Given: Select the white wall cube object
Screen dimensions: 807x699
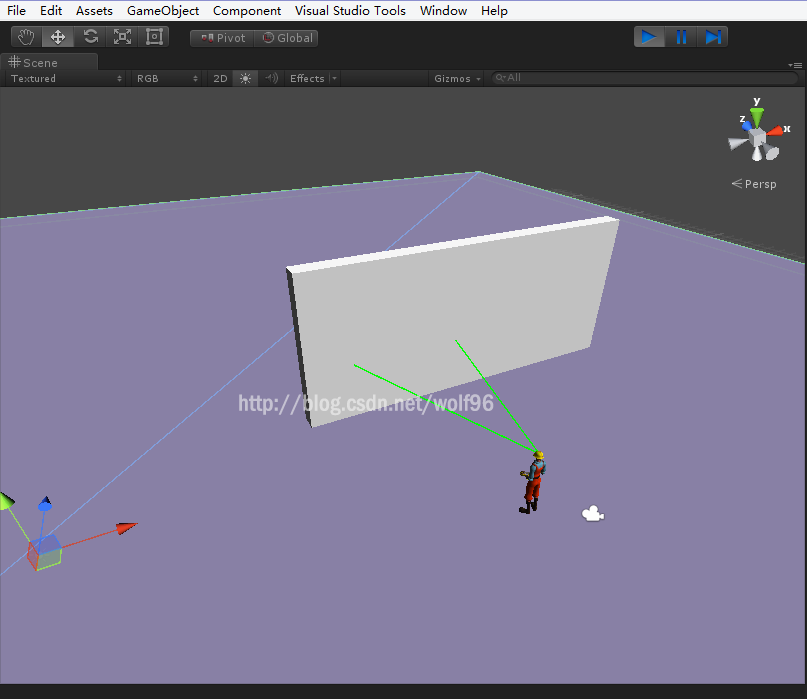Looking at the screenshot, I should (453, 320).
